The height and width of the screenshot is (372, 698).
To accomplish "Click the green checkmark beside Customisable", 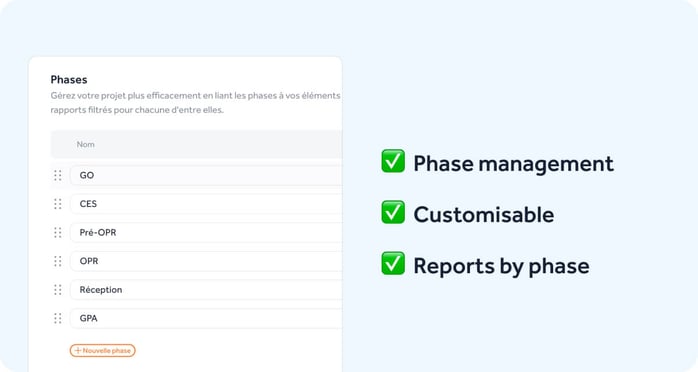I will (x=393, y=212).
